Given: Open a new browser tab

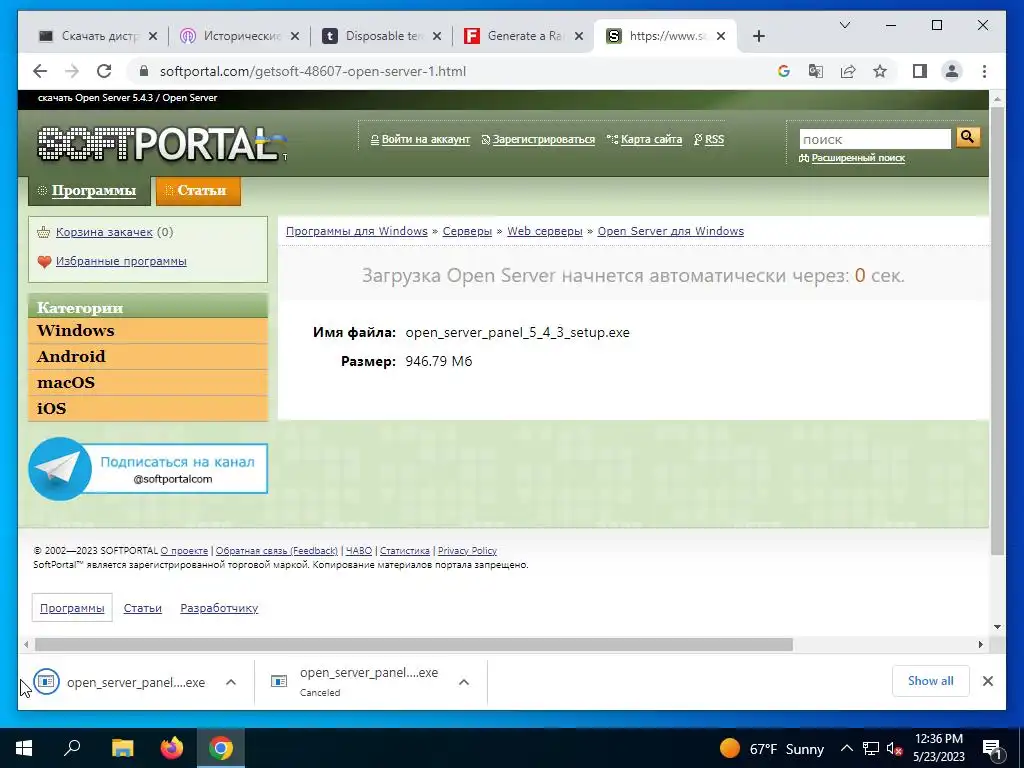Looking at the screenshot, I should (x=758, y=36).
